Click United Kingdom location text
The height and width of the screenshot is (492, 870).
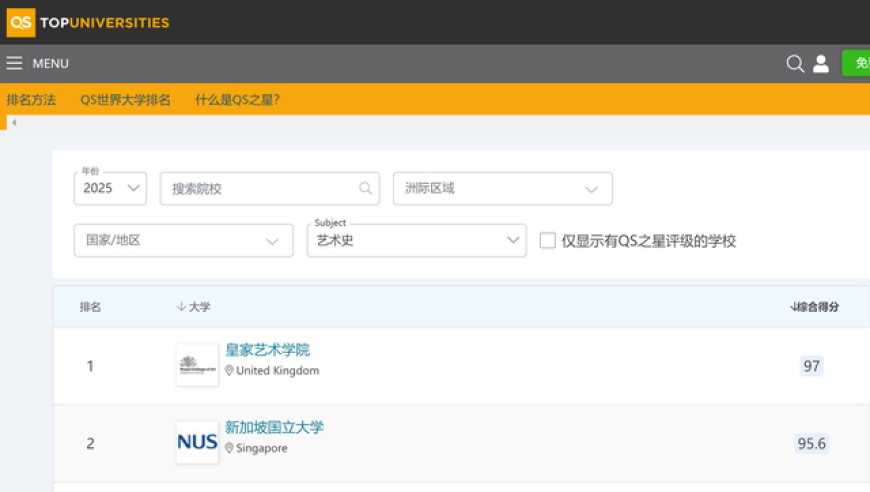pos(277,371)
